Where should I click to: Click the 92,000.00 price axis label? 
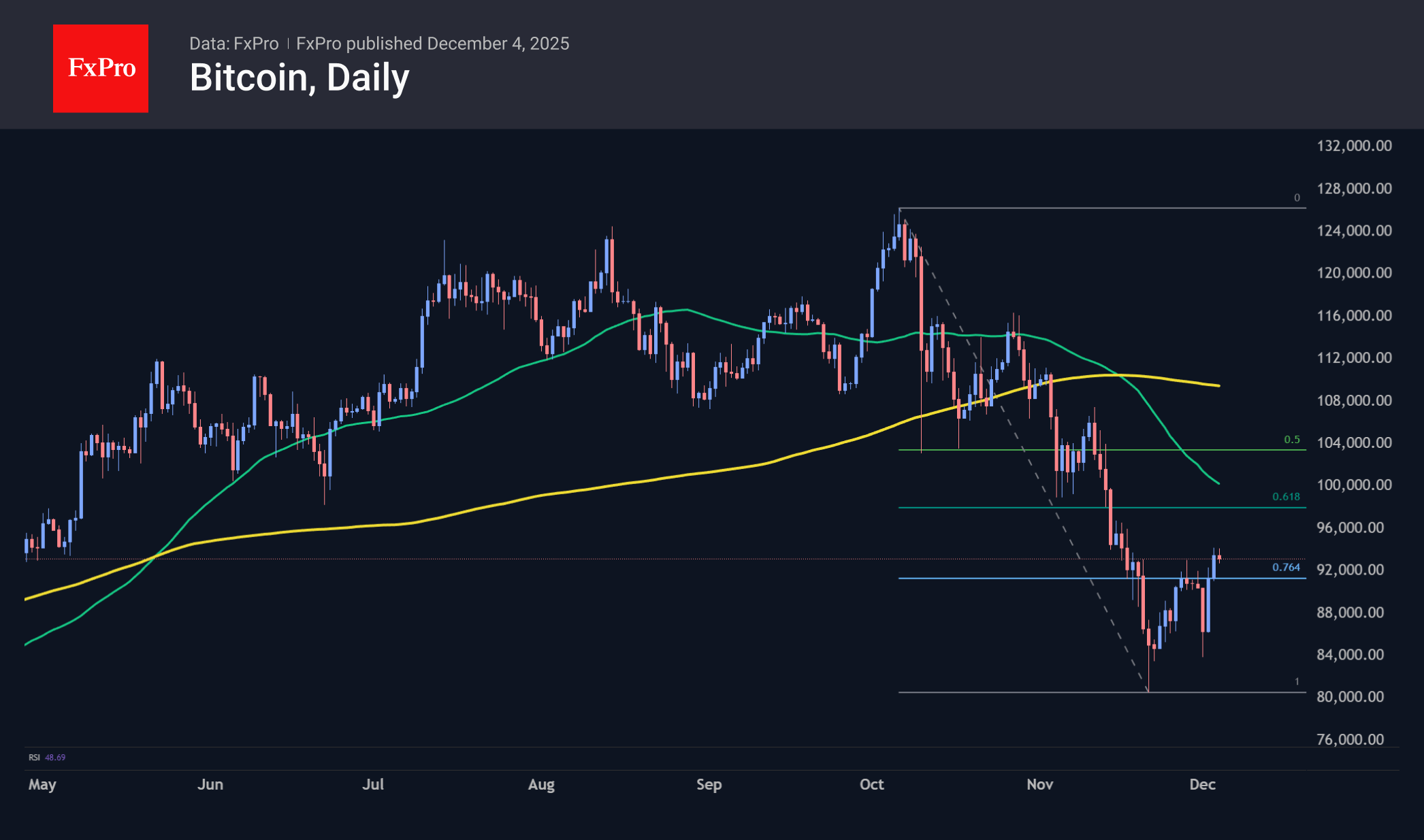click(1350, 570)
